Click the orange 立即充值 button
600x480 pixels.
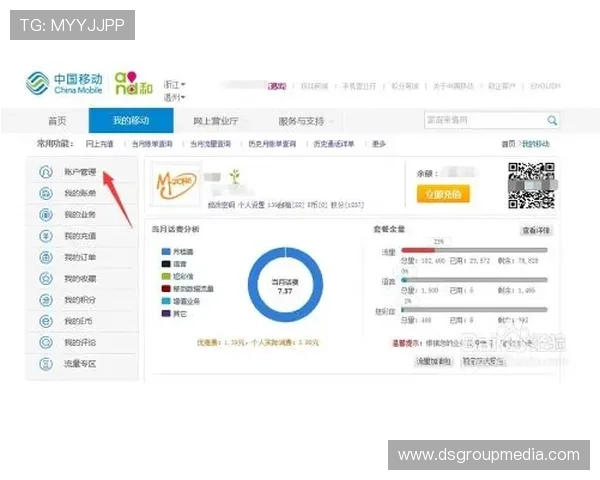443,194
